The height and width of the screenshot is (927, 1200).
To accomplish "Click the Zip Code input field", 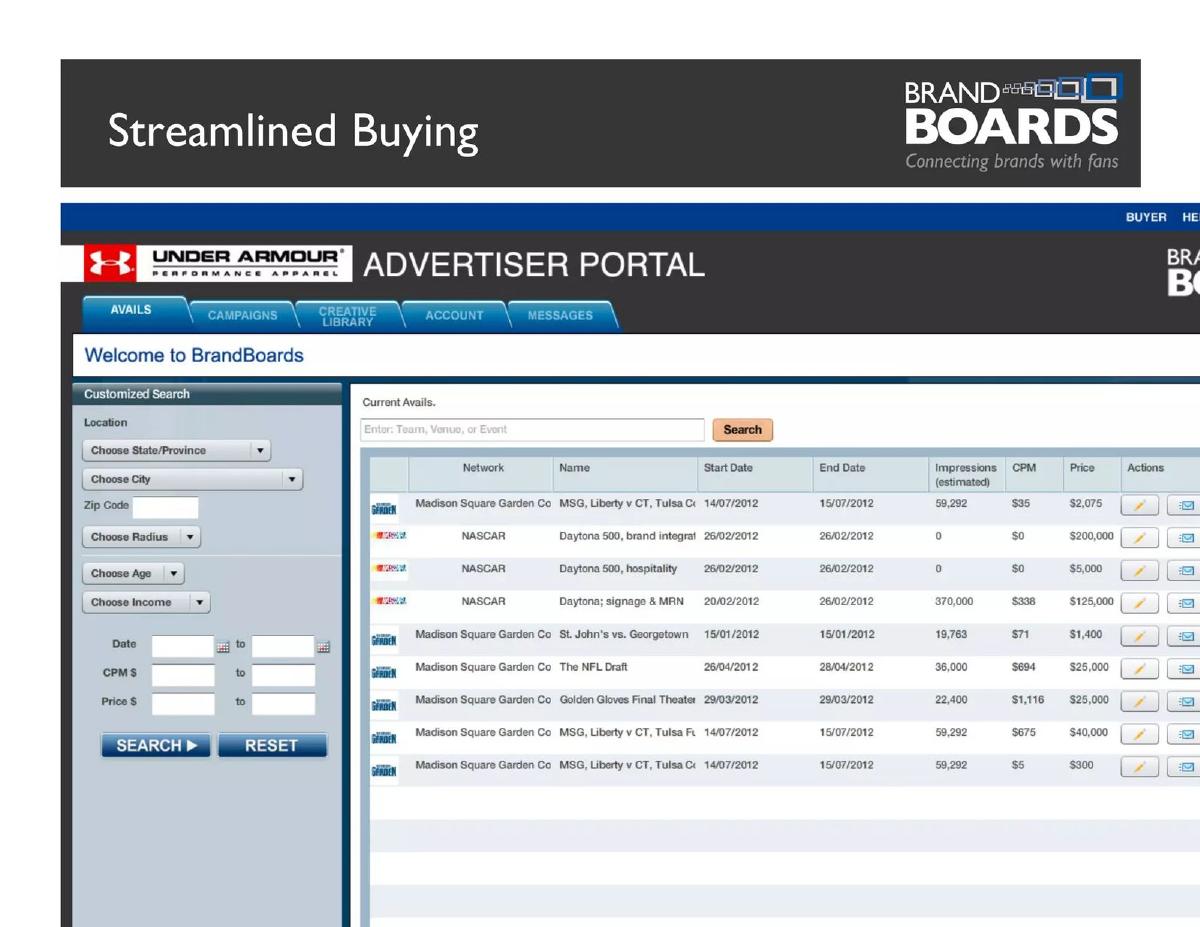I will (165, 507).
